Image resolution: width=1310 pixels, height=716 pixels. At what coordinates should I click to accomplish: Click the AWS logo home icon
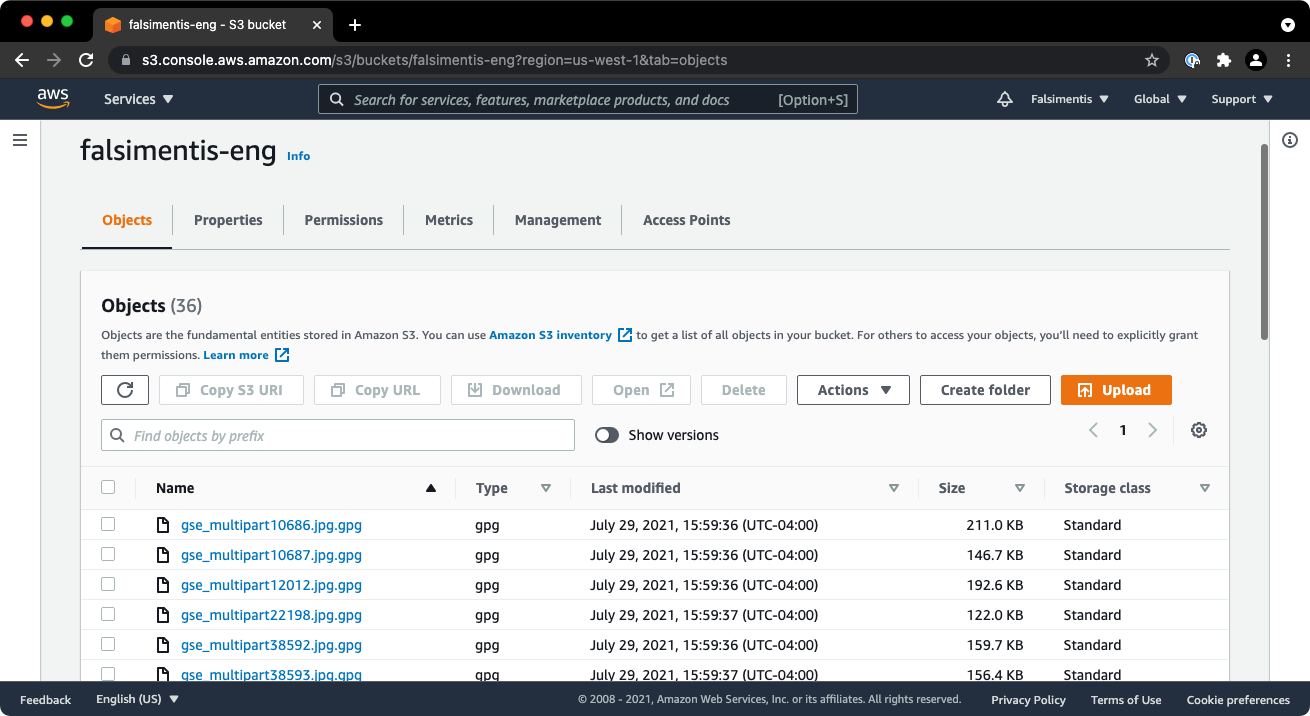[53, 98]
